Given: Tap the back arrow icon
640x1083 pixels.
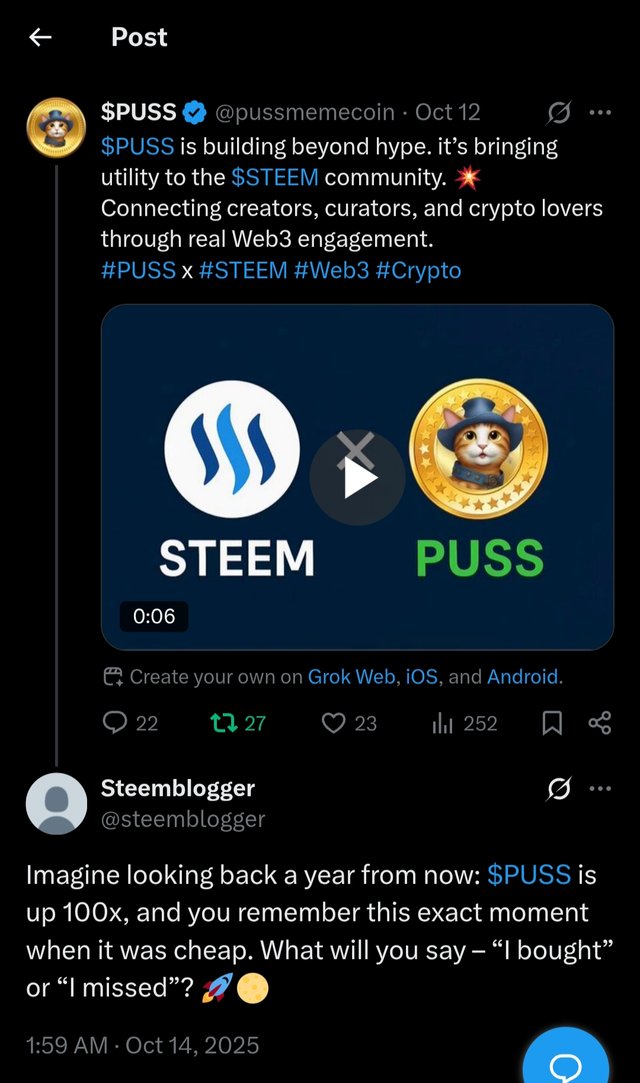Looking at the screenshot, I should pos(40,37).
